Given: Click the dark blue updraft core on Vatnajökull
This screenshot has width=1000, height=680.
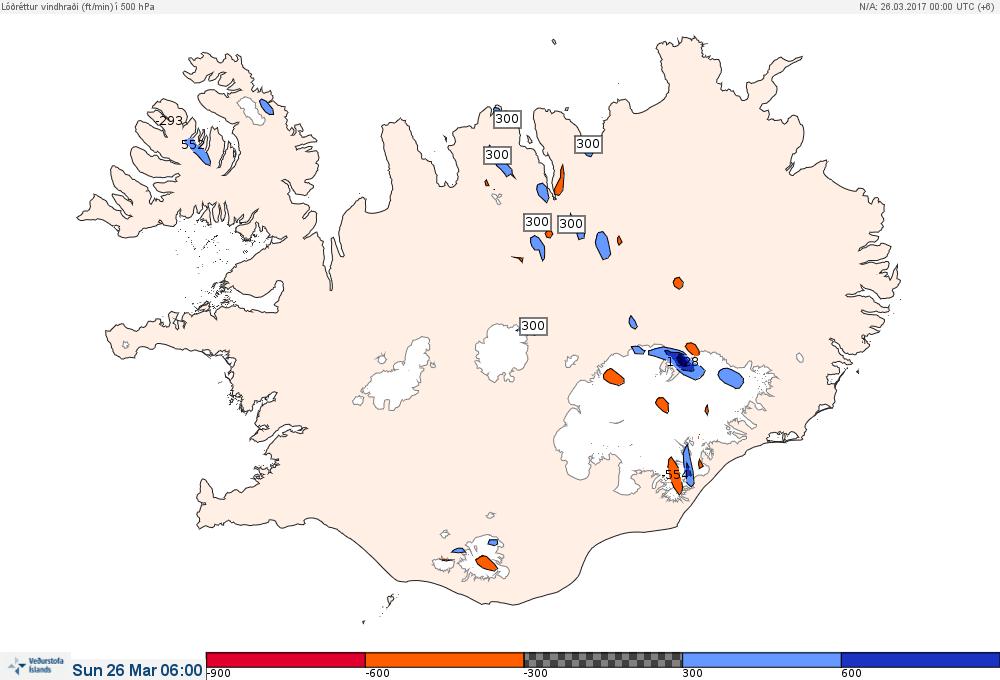Looking at the screenshot, I should (682, 362).
